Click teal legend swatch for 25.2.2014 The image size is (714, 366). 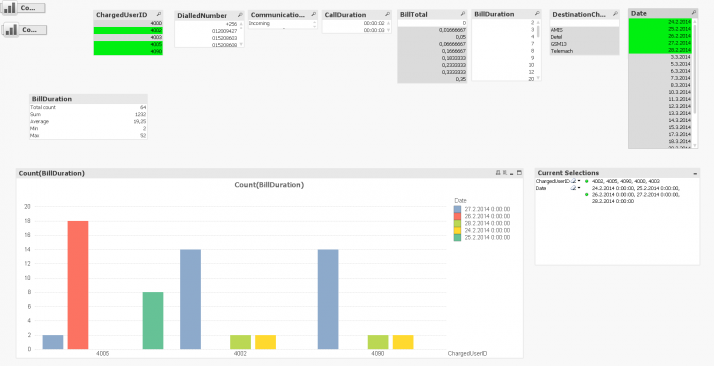457,238
